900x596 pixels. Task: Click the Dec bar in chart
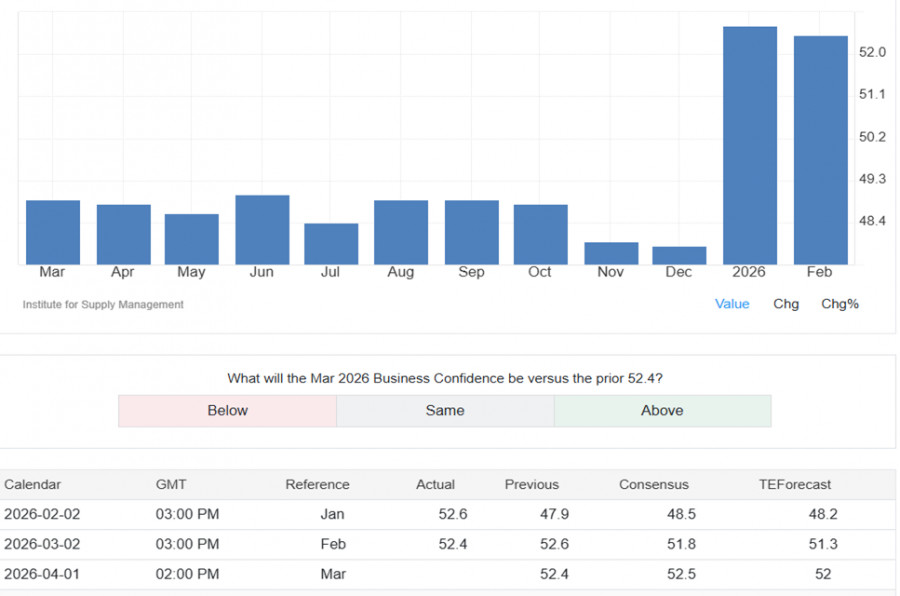point(679,255)
